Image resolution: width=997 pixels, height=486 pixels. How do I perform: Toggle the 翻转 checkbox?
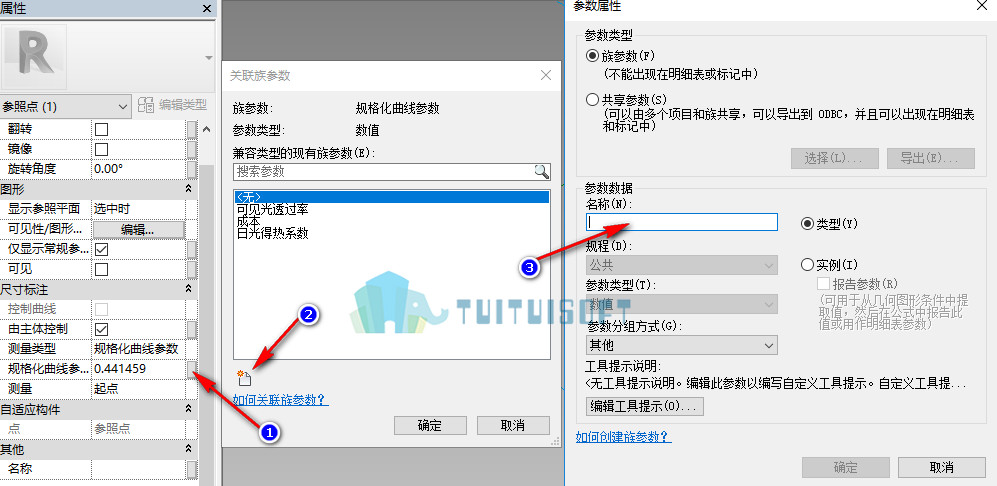click(x=101, y=129)
